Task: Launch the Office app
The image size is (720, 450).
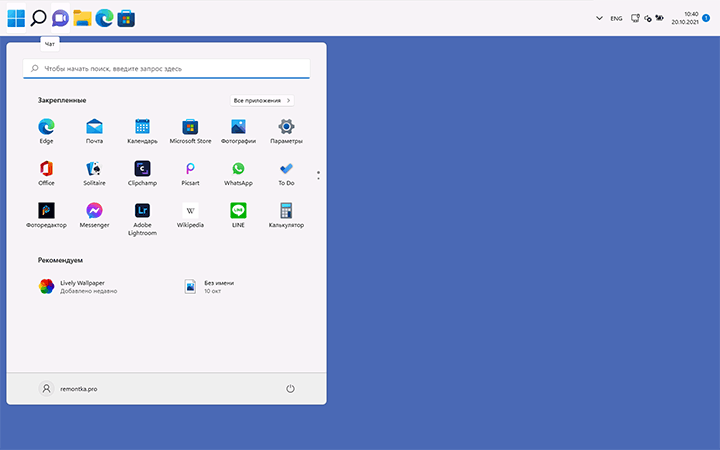Action: [x=46, y=173]
